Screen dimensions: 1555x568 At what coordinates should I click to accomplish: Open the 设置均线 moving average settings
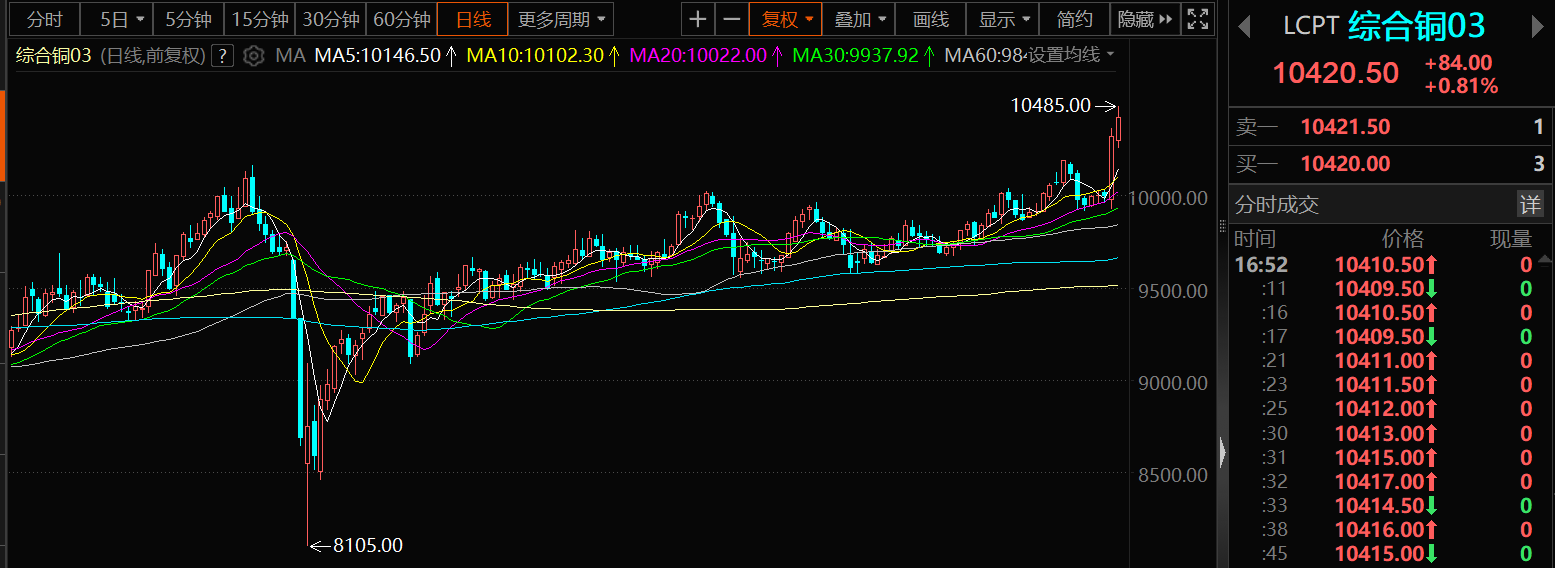(1070, 56)
